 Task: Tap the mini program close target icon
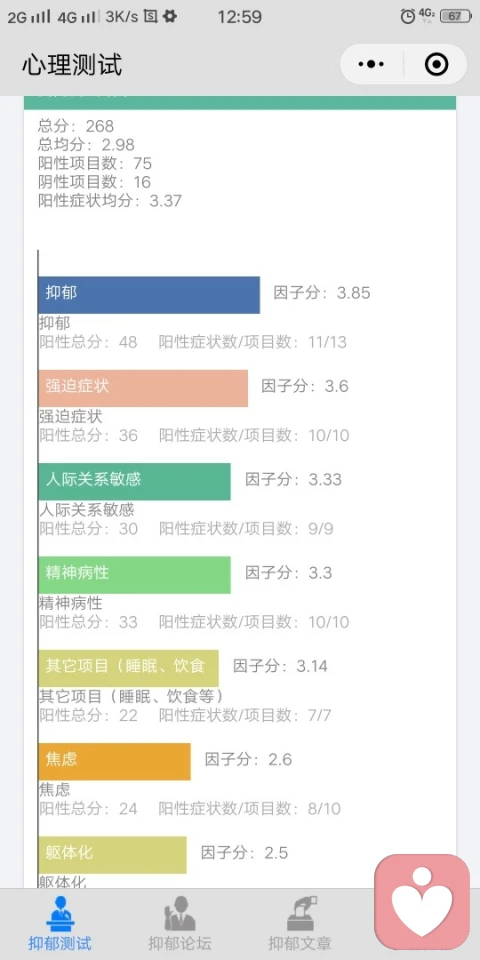tap(437, 64)
